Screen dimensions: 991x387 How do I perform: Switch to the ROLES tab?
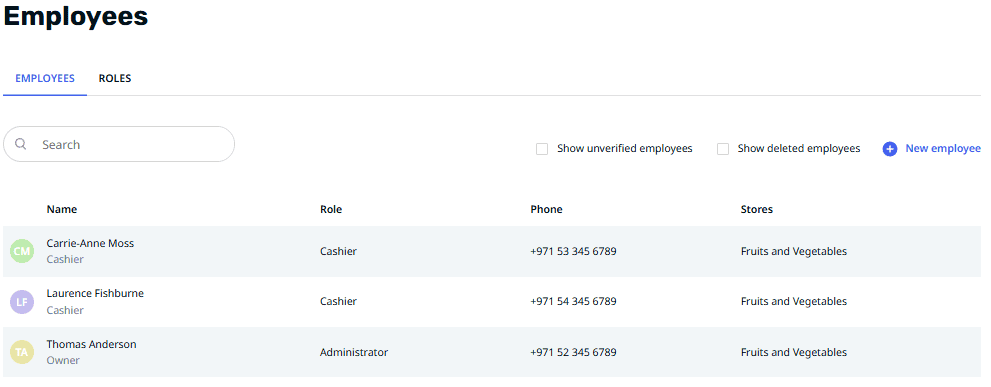(115, 78)
